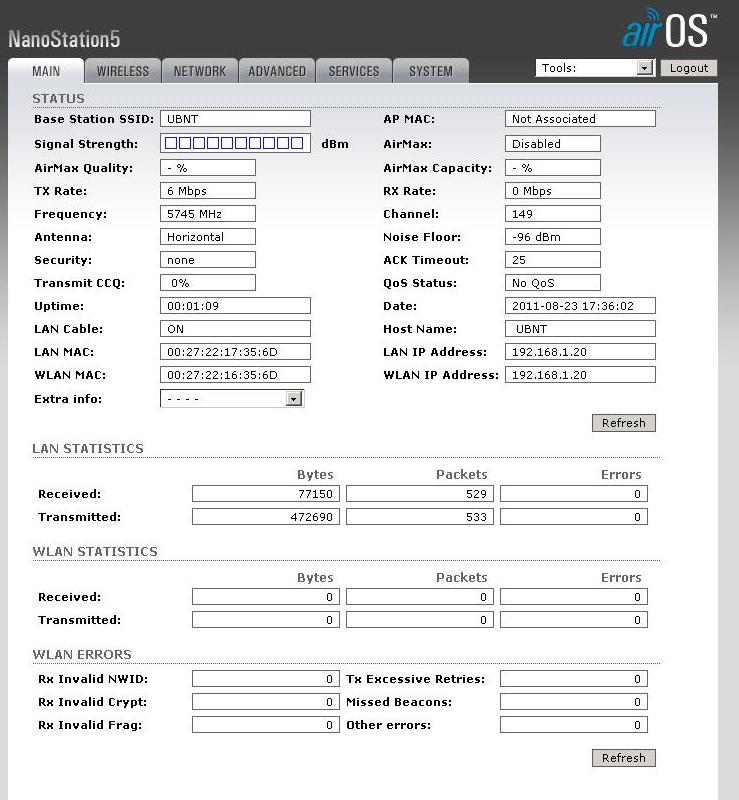Click Refresh button below WLAN Errors

(x=624, y=758)
